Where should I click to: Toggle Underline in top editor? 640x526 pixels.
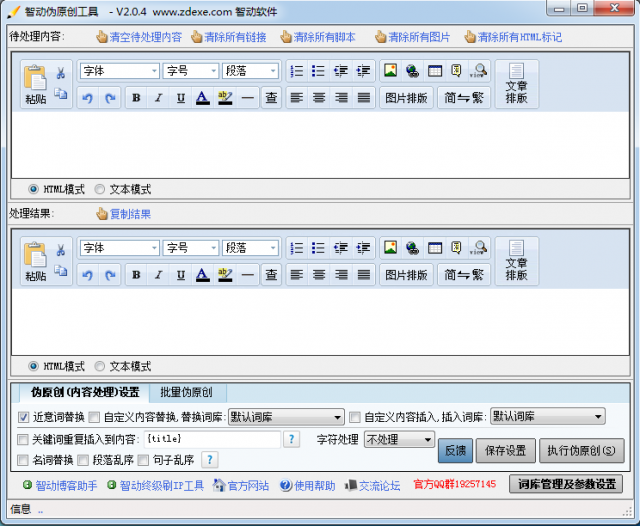[x=181, y=98]
